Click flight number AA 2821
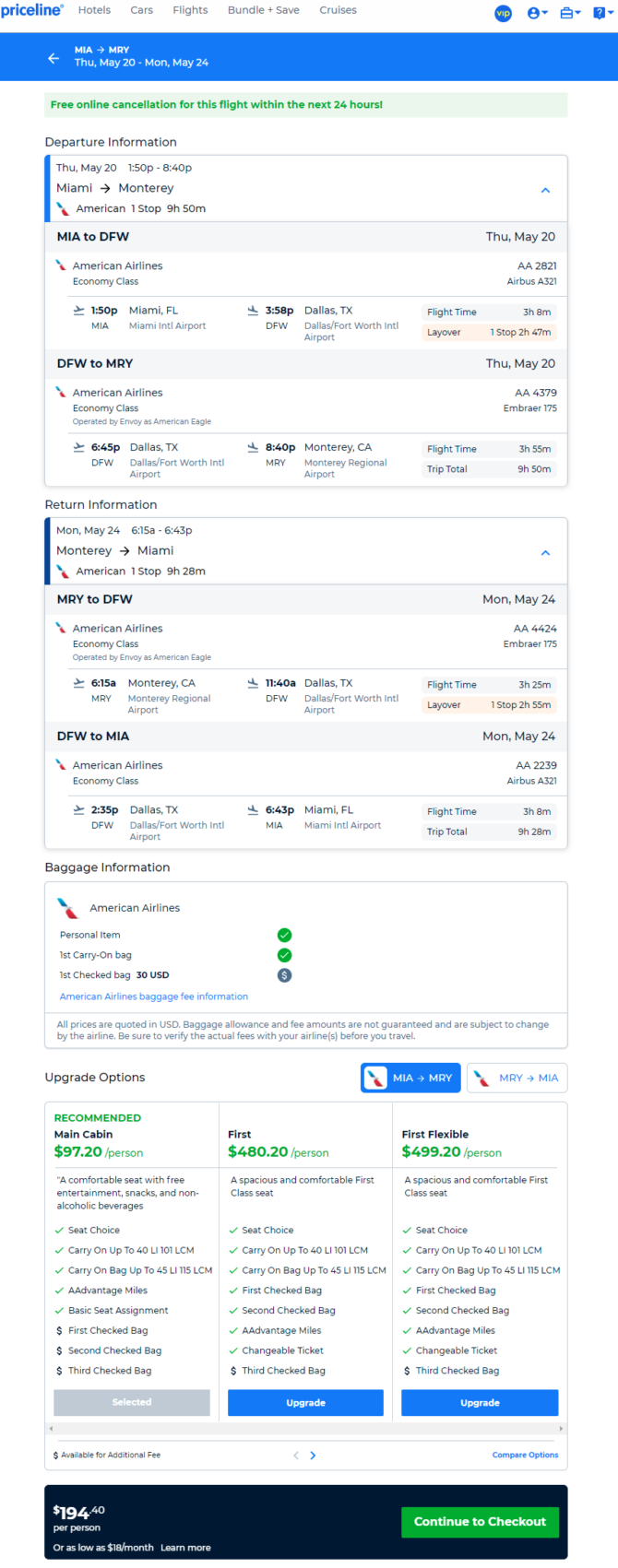Viewport: 618px width, 1568px height. 537,265
